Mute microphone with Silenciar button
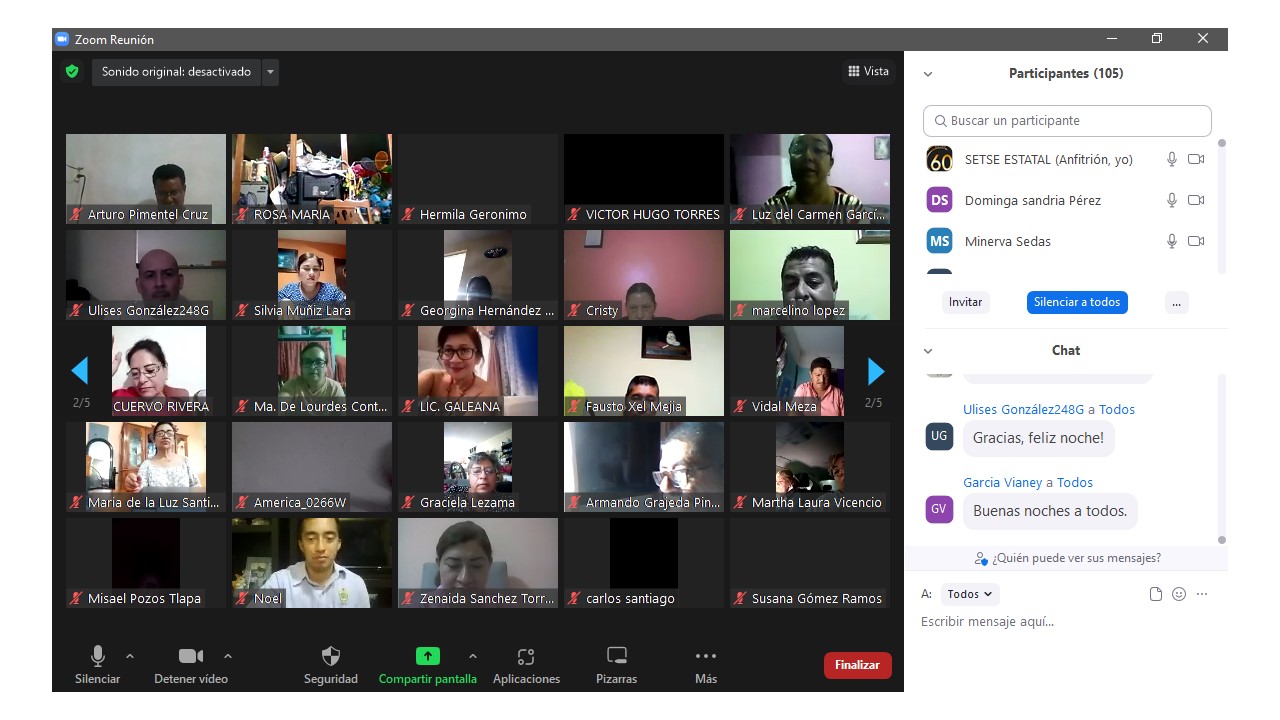This screenshot has height=720, width=1280. pos(97,665)
